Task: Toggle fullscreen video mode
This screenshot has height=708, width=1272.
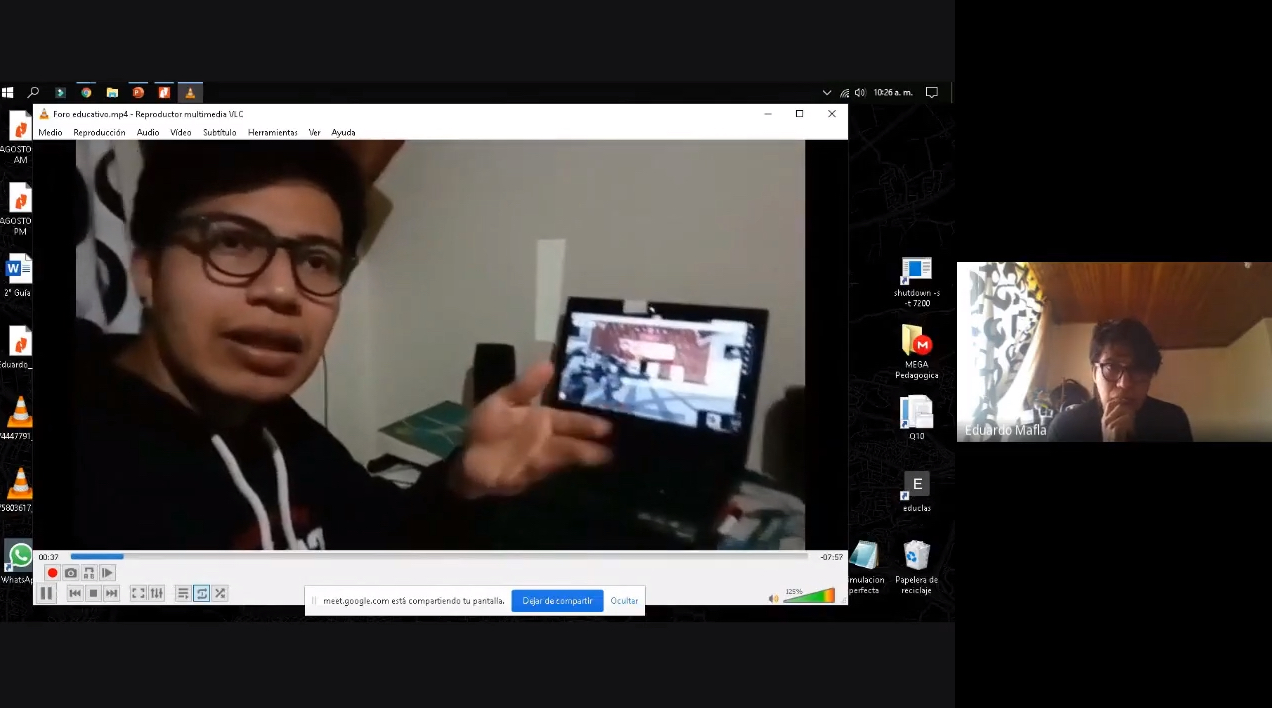Action: coord(138,593)
